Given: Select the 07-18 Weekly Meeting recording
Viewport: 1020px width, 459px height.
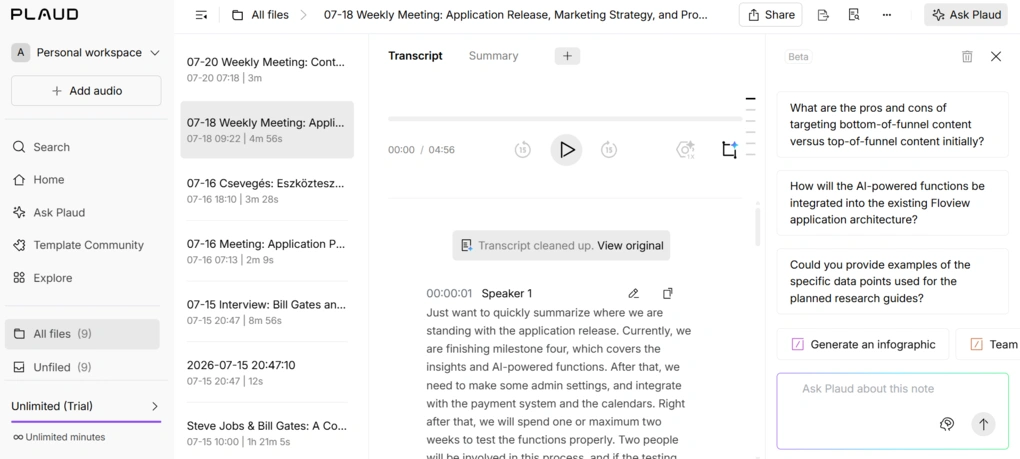Looking at the screenshot, I should 267,129.
